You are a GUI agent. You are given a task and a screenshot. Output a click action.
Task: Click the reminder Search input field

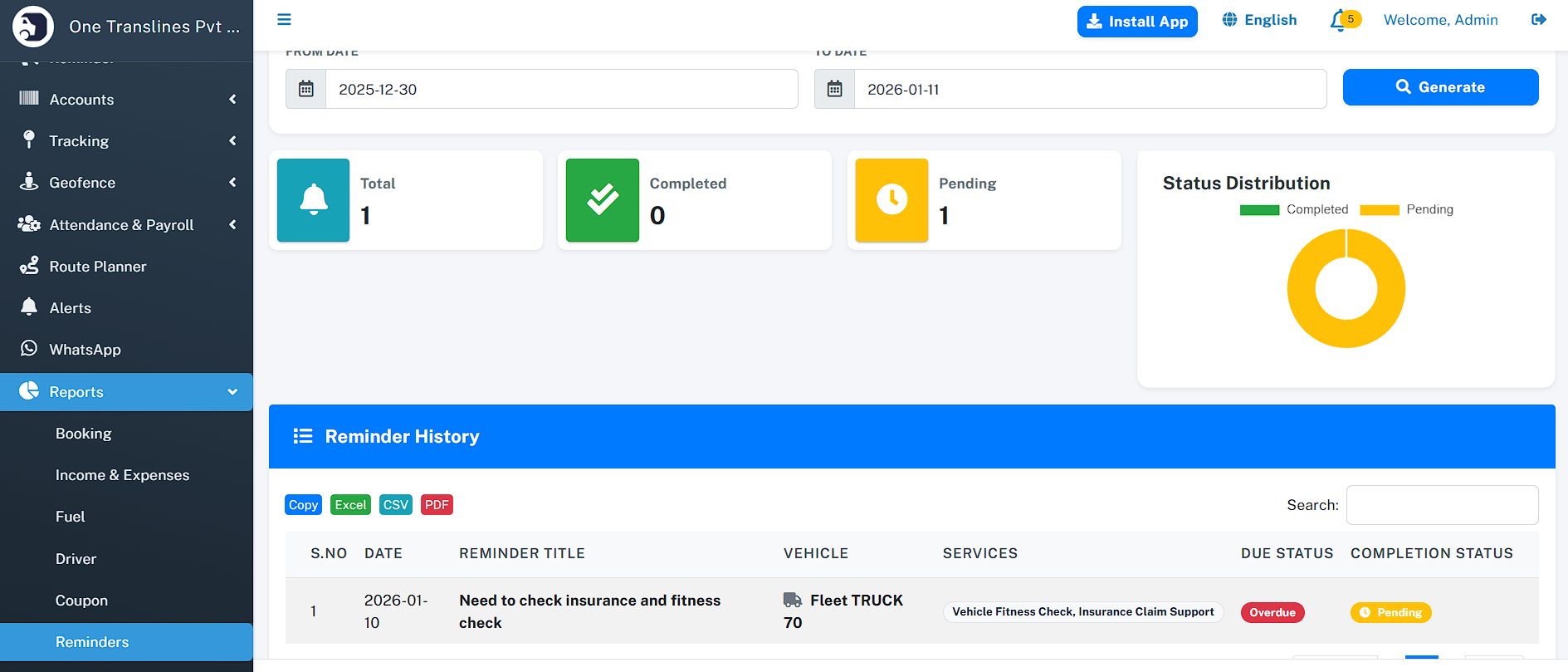1442,505
